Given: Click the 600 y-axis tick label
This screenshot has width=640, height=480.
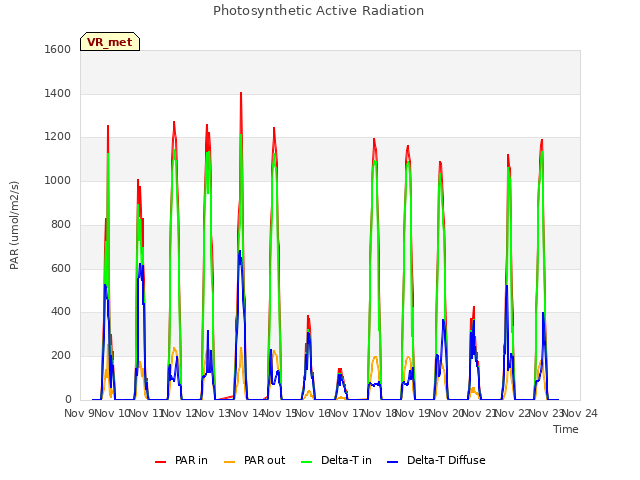Looking at the screenshot, I should pyautogui.click(x=61, y=268).
